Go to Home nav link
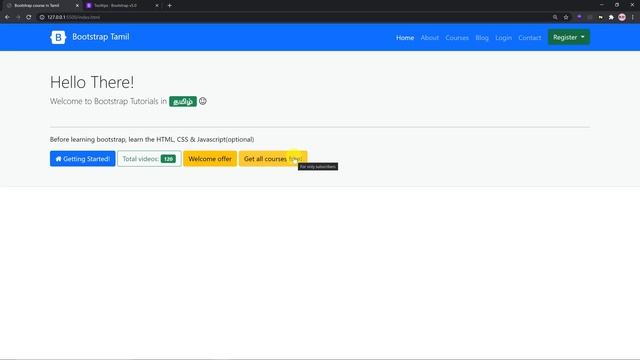Viewport: 640px width, 360px height. tap(405, 38)
